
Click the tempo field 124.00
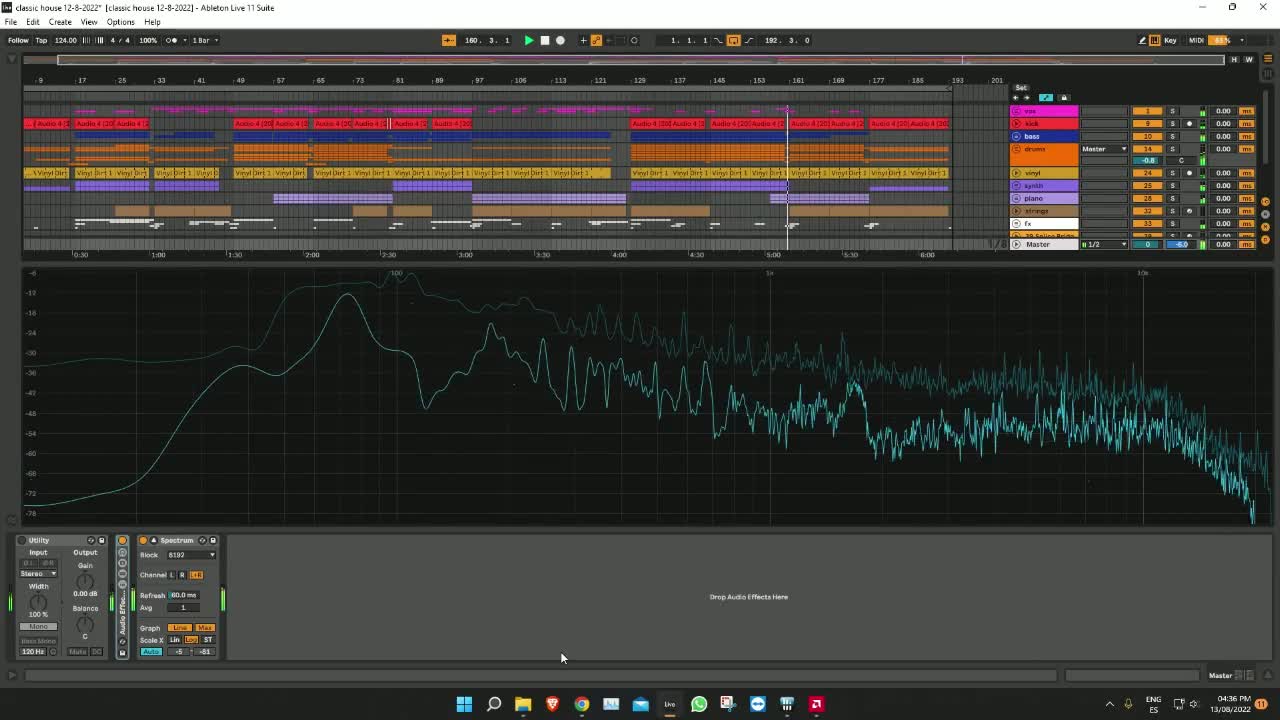pos(66,40)
